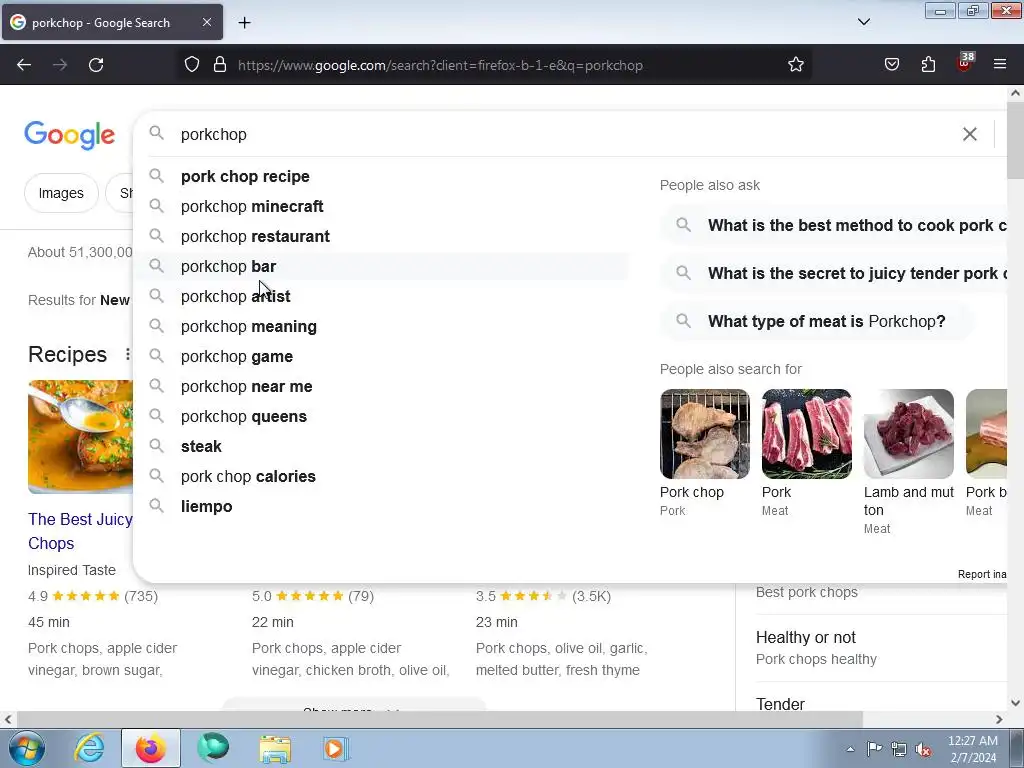Click the "Best pork chops" text
1024x768 pixels.
[x=807, y=592]
